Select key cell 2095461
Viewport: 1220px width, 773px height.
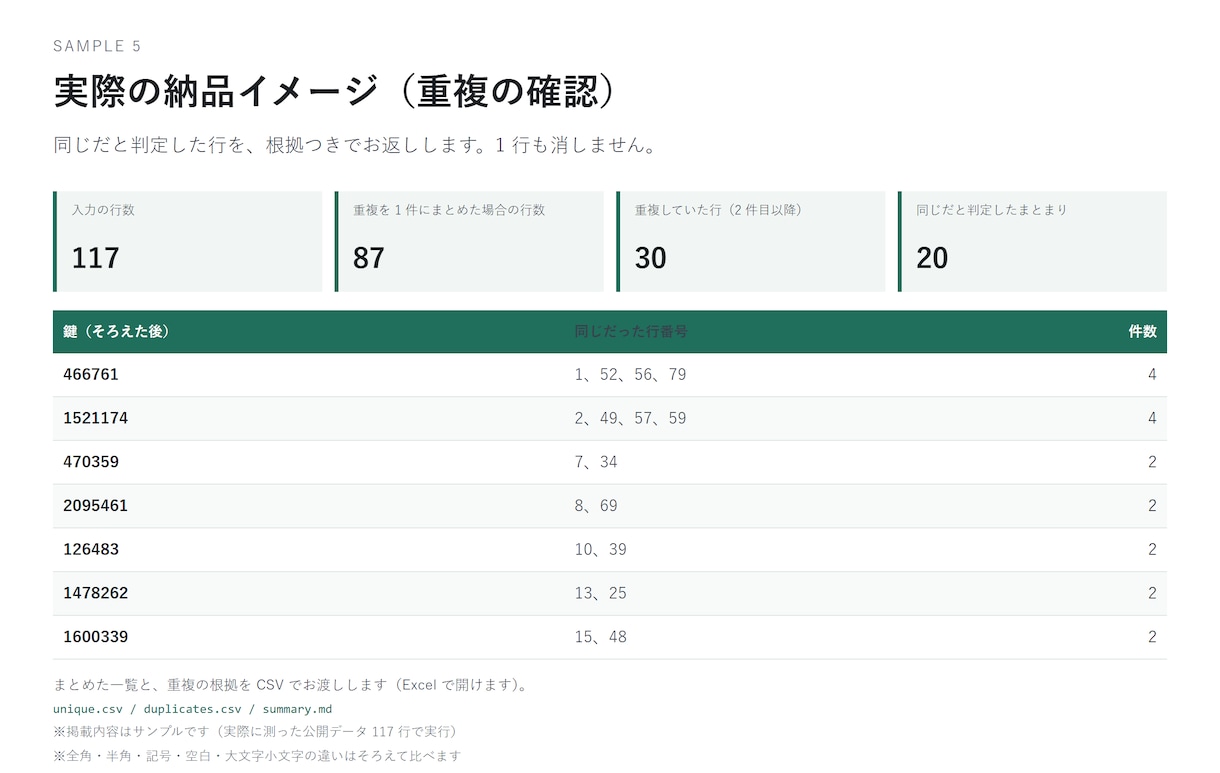coord(96,506)
